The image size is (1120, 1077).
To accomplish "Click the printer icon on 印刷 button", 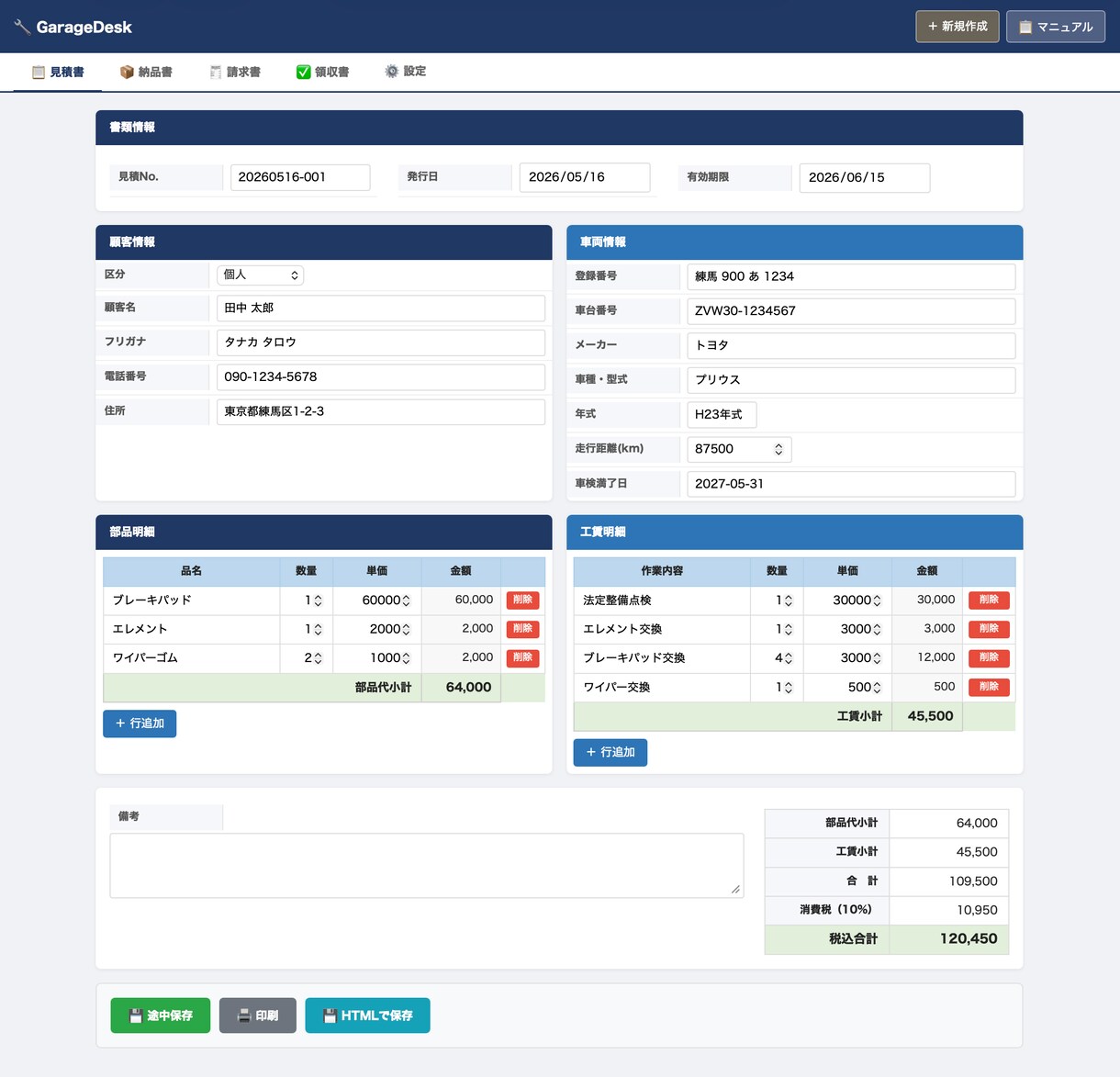I will 244,1015.
